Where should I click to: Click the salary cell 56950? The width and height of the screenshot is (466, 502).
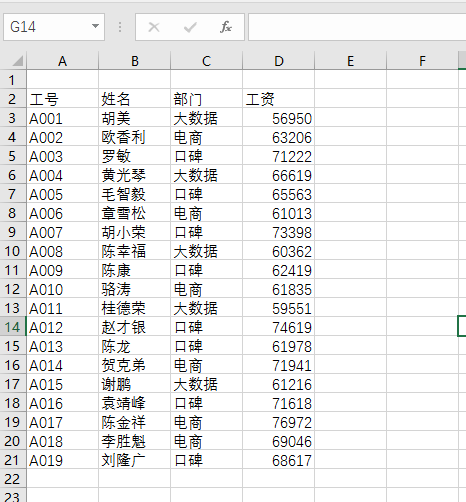tap(279, 117)
